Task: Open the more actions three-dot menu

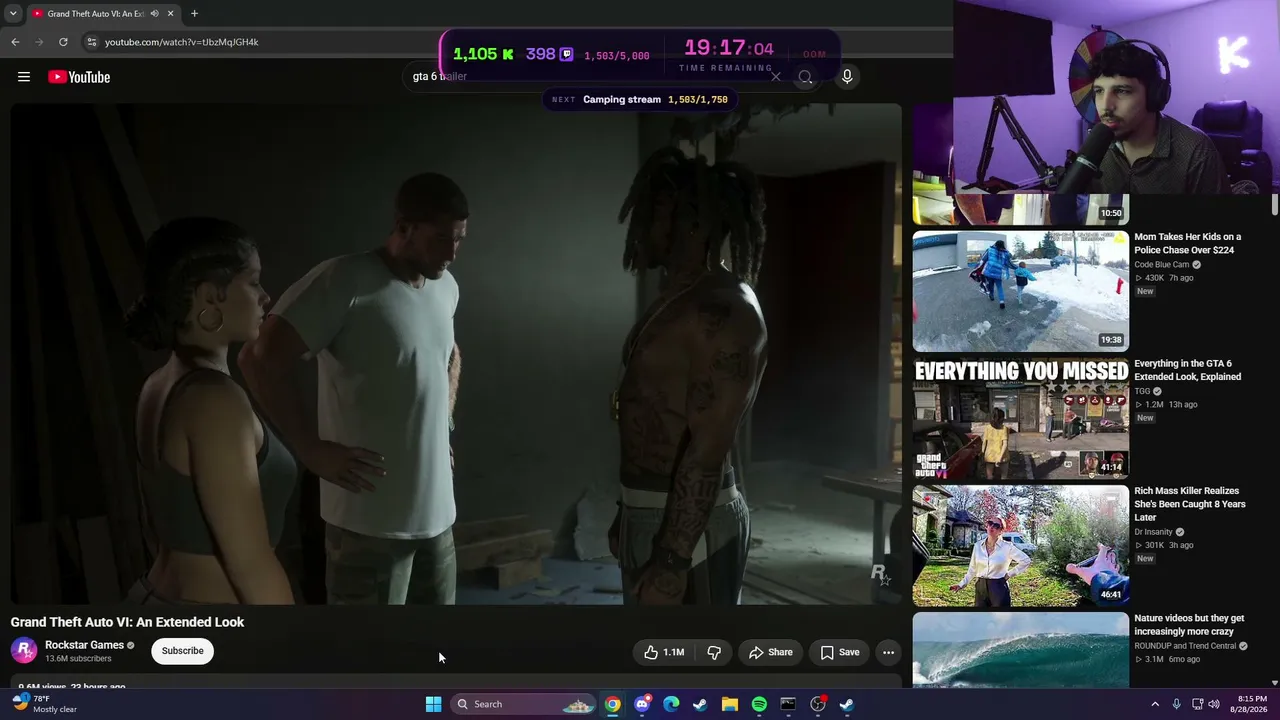Action: [x=888, y=652]
